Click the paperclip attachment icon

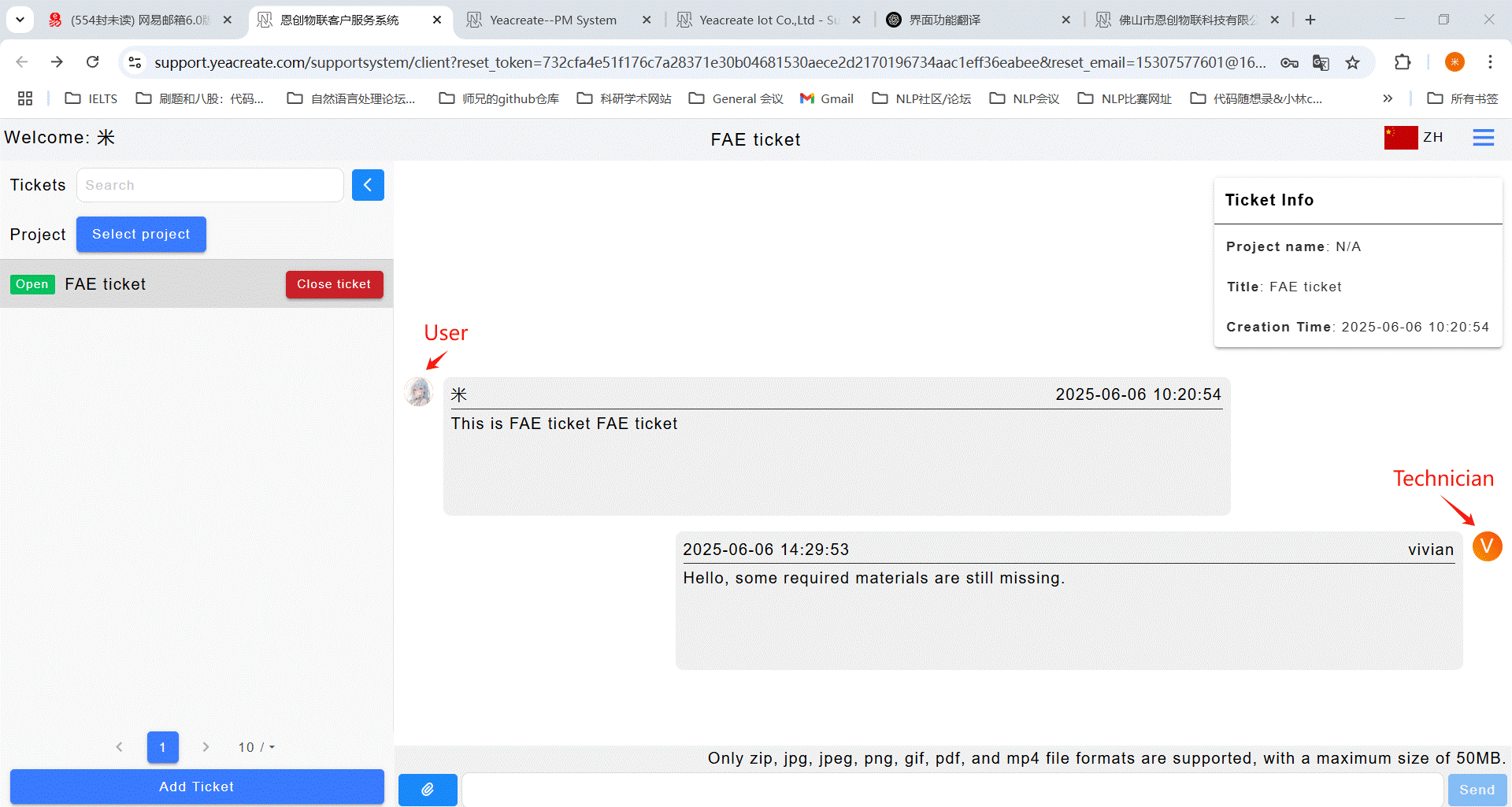pos(428,789)
